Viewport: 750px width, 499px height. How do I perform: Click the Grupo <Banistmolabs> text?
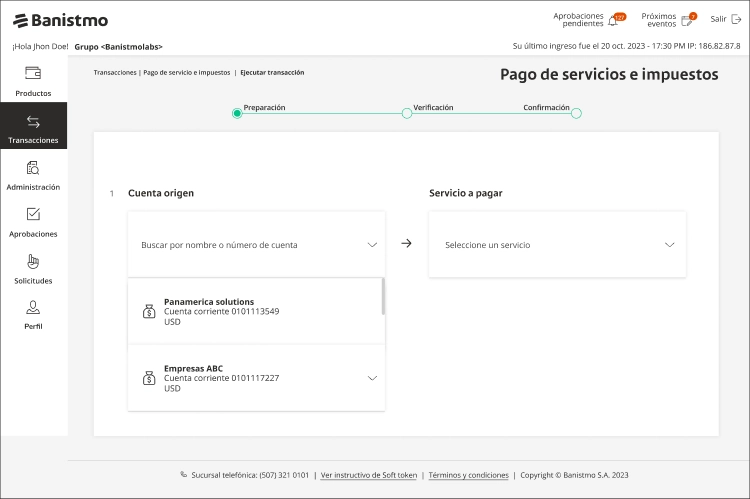pyautogui.click(x=119, y=47)
